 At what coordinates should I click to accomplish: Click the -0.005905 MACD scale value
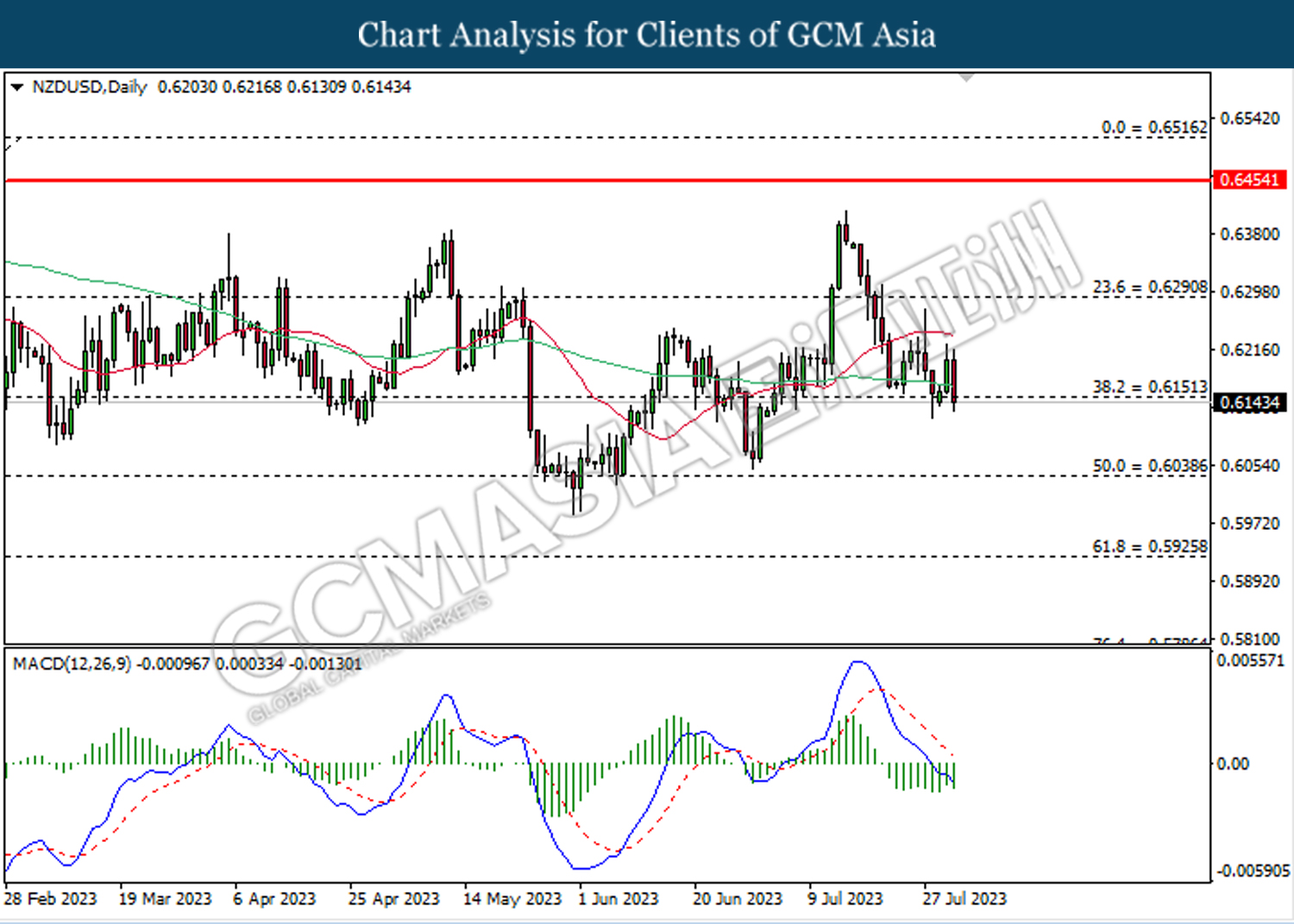[1253, 871]
